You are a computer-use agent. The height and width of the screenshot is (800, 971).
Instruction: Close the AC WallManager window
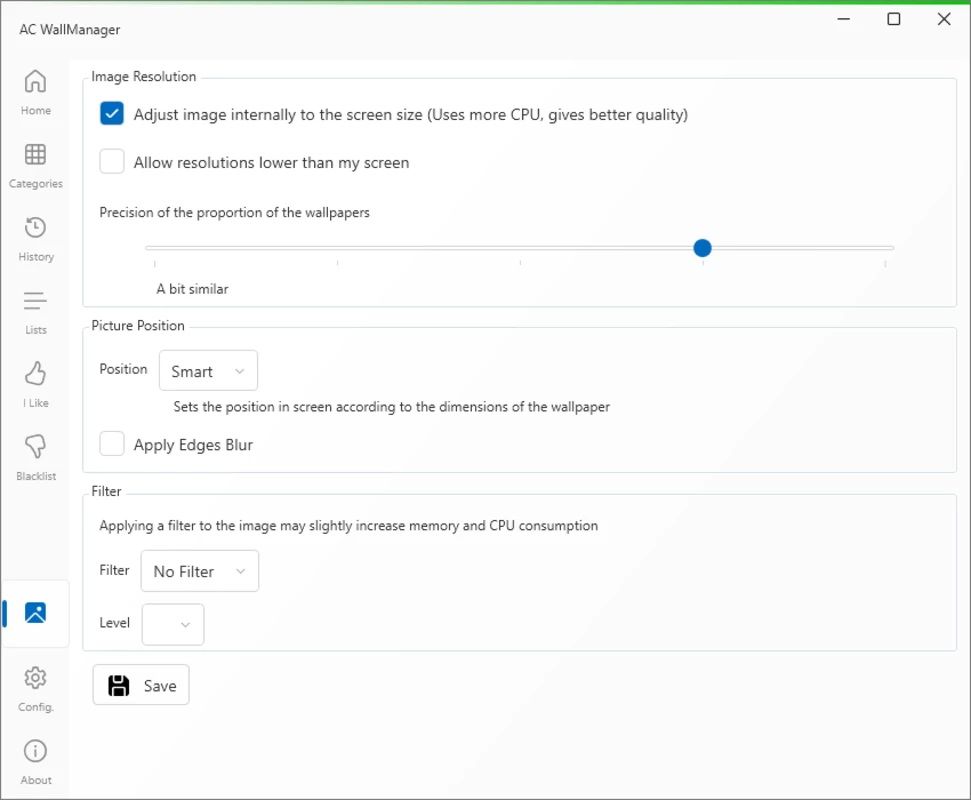[x=944, y=19]
